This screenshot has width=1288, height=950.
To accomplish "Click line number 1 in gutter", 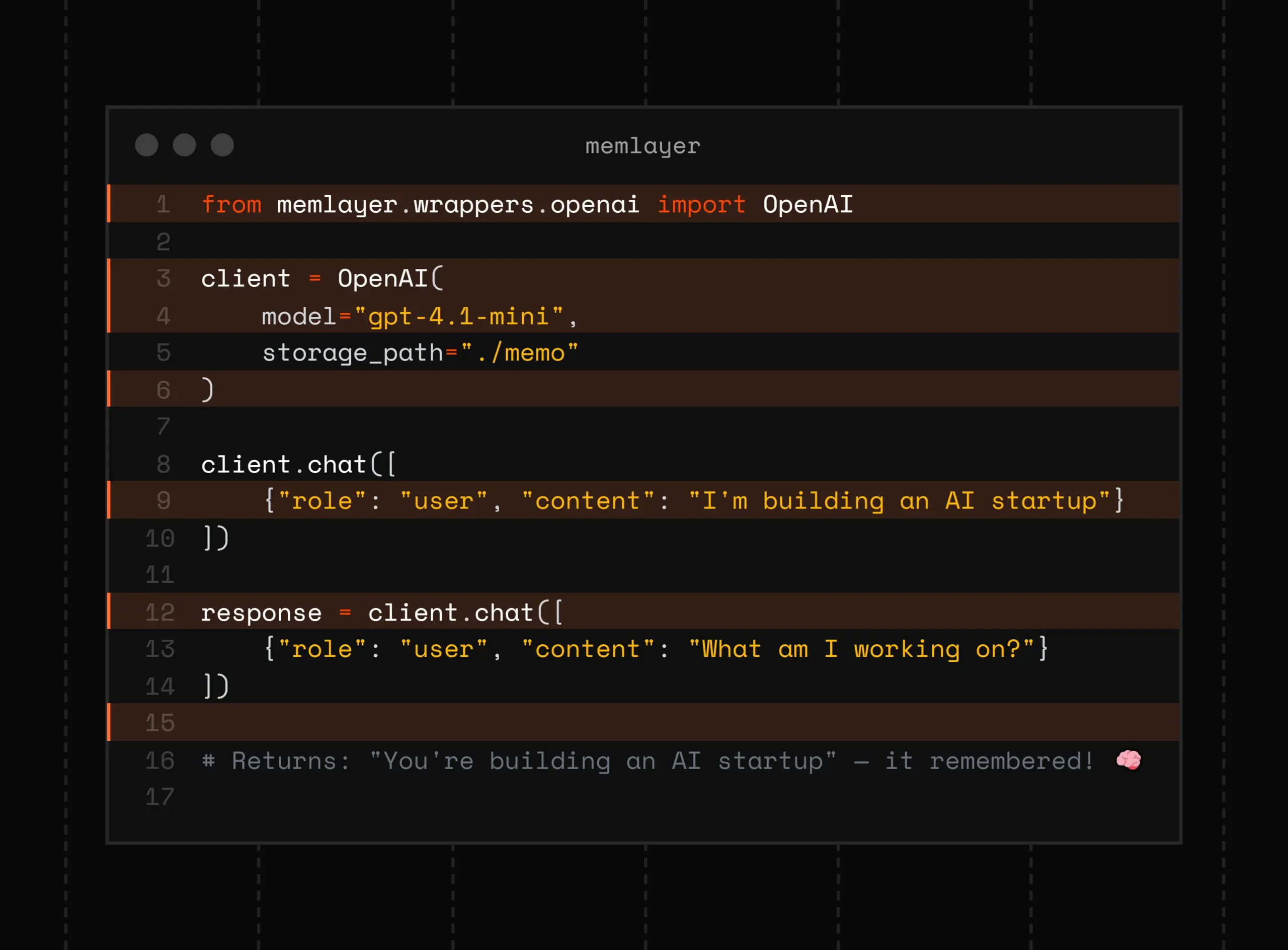I will pos(164,205).
